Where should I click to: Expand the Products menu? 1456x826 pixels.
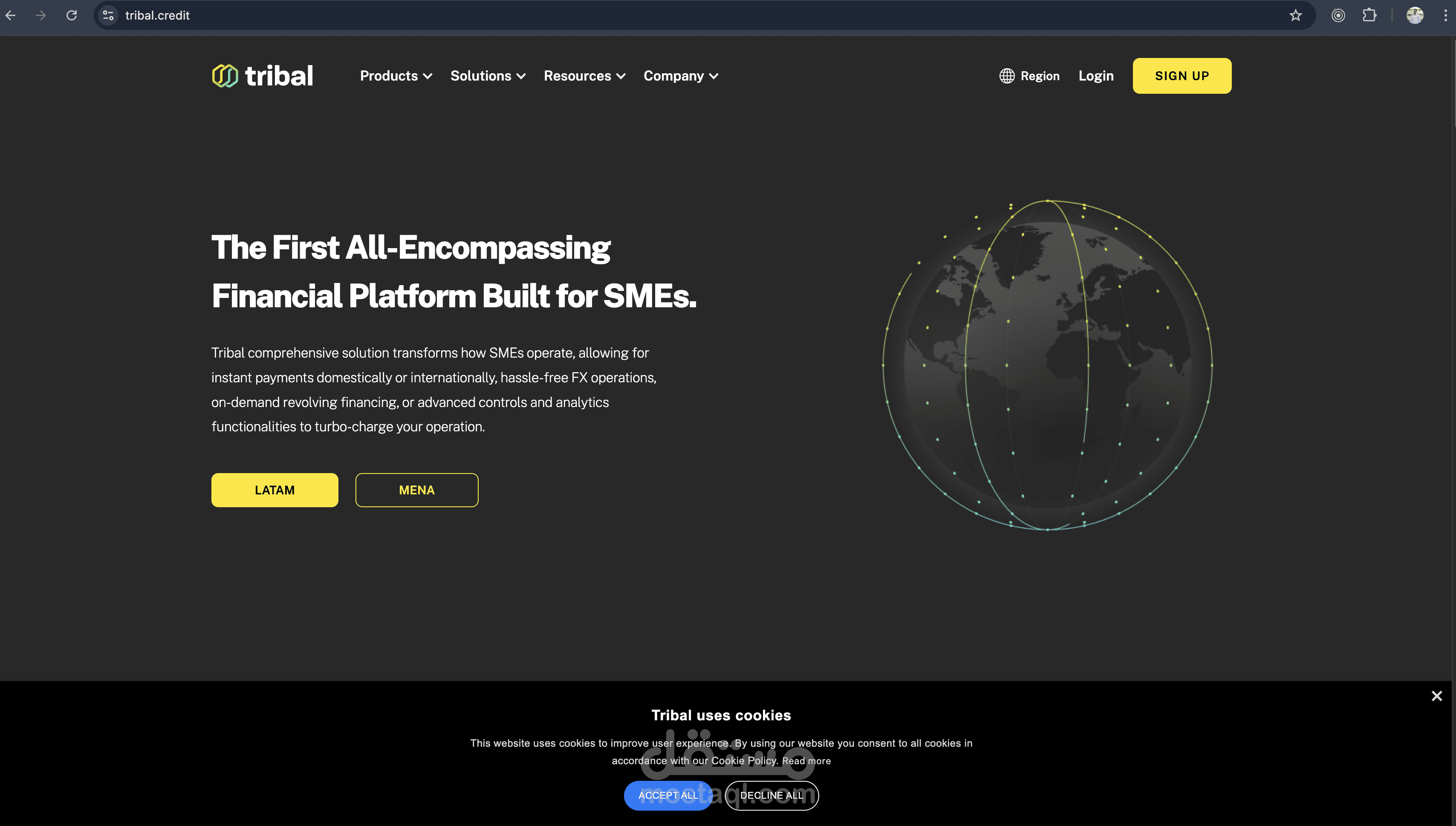(x=396, y=75)
